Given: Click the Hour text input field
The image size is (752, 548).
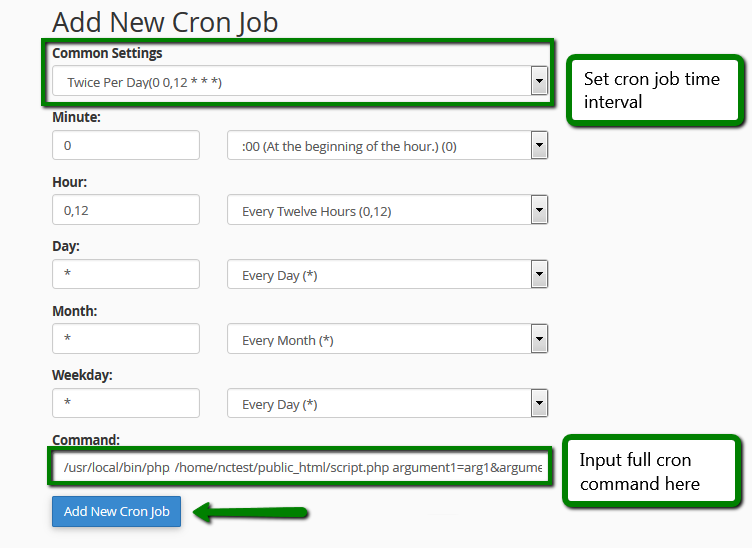Looking at the screenshot, I should [x=126, y=210].
